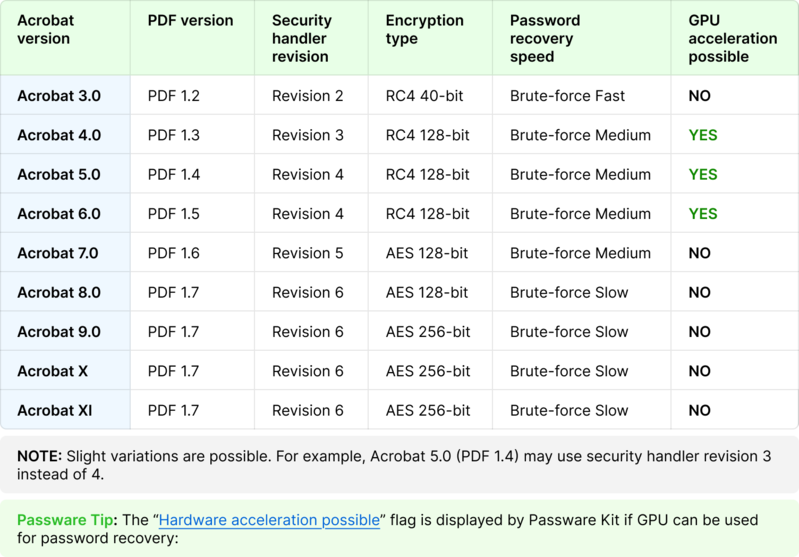Click the NOTE text about slight variations
The width and height of the screenshot is (799, 557).
tap(394, 465)
